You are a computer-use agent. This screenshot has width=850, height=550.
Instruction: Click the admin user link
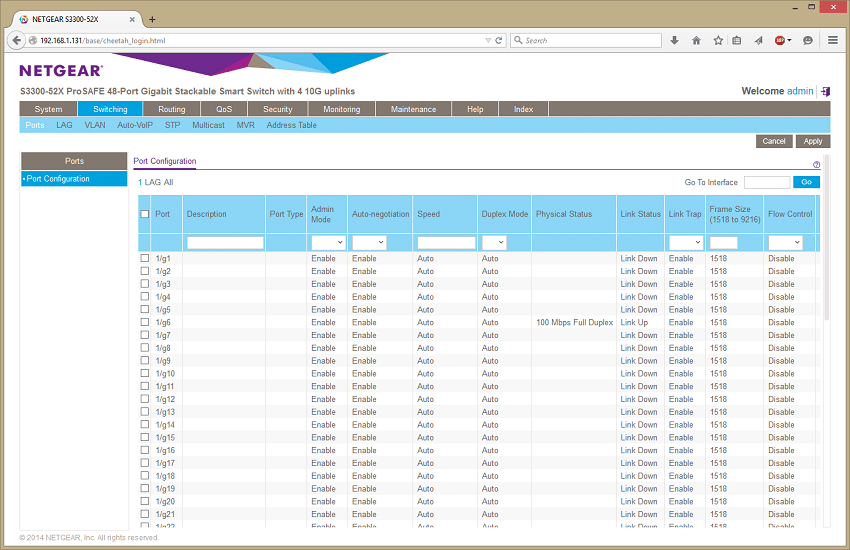pyautogui.click(x=800, y=91)
